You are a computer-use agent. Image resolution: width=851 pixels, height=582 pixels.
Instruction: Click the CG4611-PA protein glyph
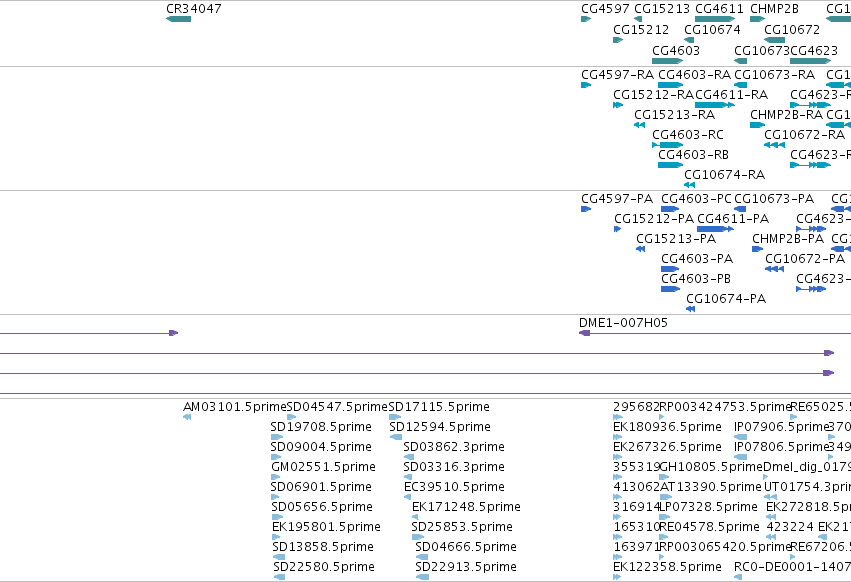[715, 229]
